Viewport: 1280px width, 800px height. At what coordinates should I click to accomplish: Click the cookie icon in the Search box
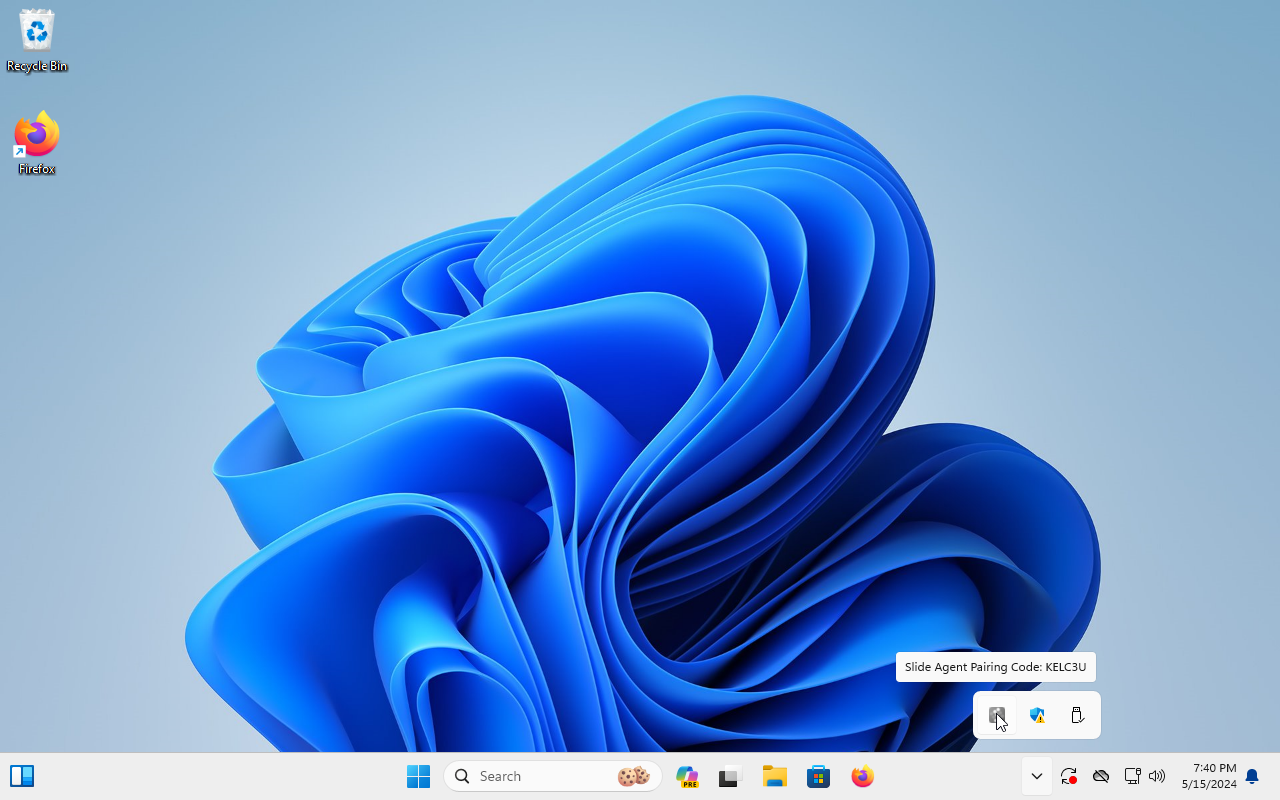pos(634,776)
